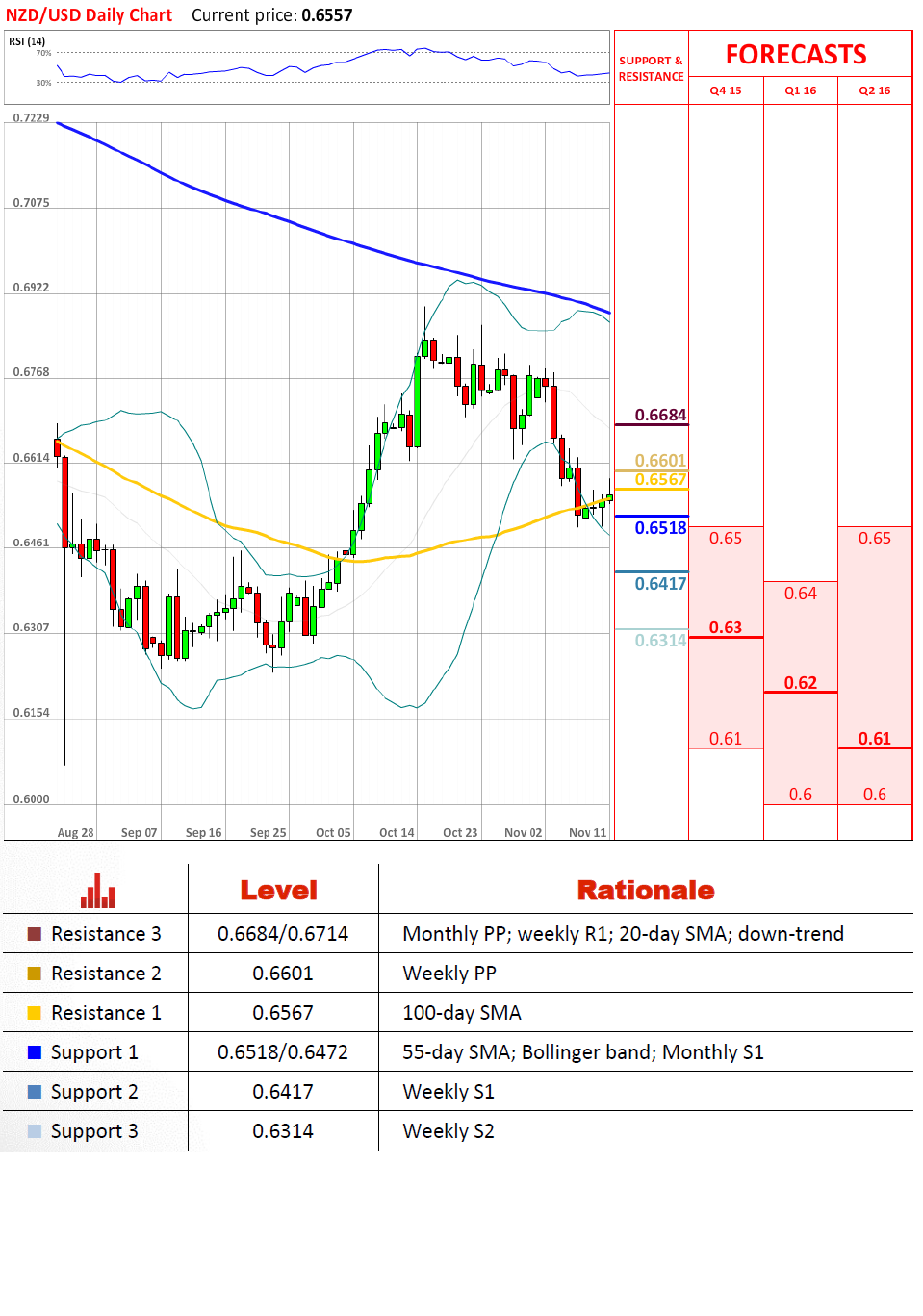Click the Weekly S1 rationale cell
The height and width of the screenshot is (1316, 923).
click(449, 1092)
